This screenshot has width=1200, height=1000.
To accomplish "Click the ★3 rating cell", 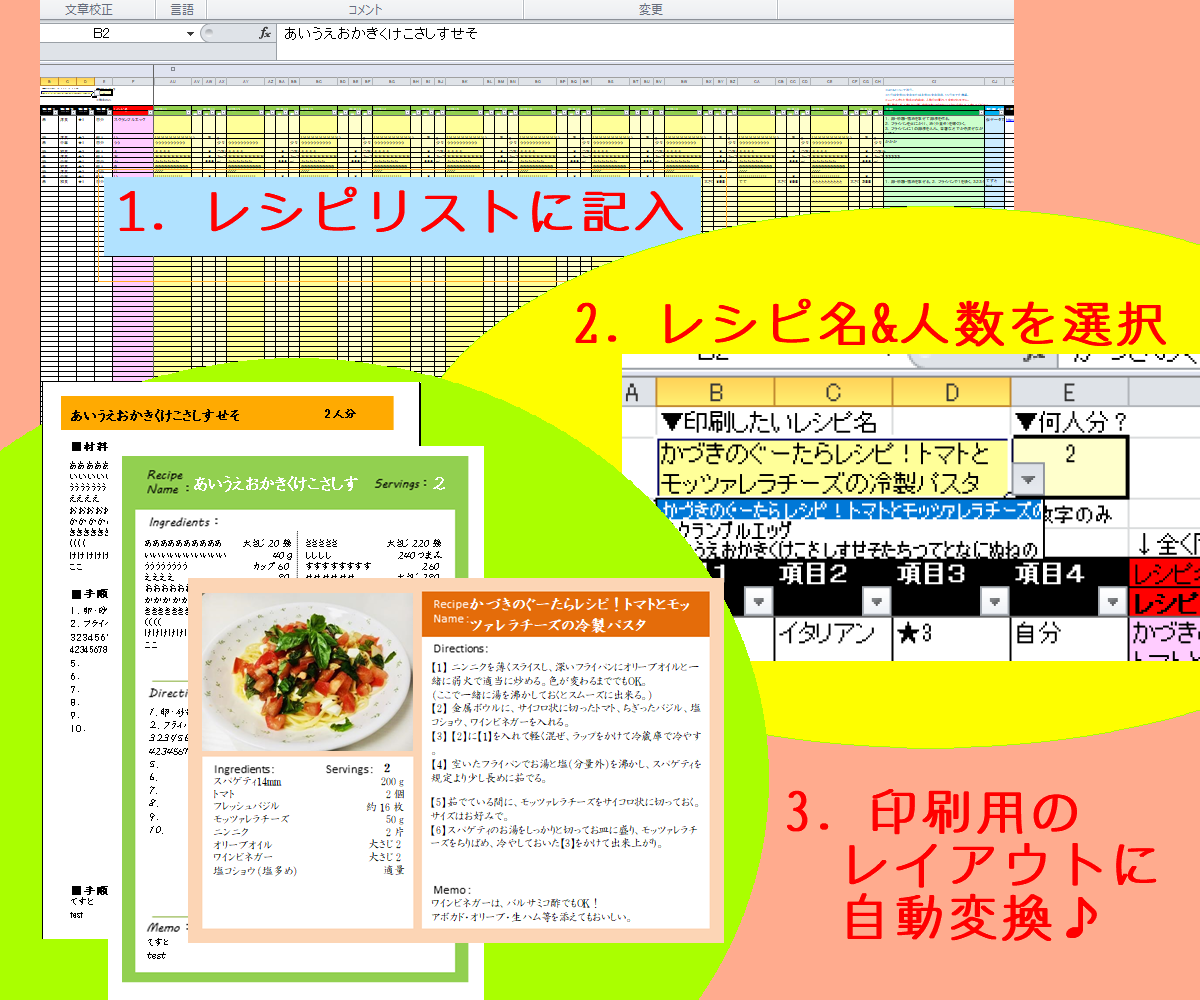I will [951, 637].
